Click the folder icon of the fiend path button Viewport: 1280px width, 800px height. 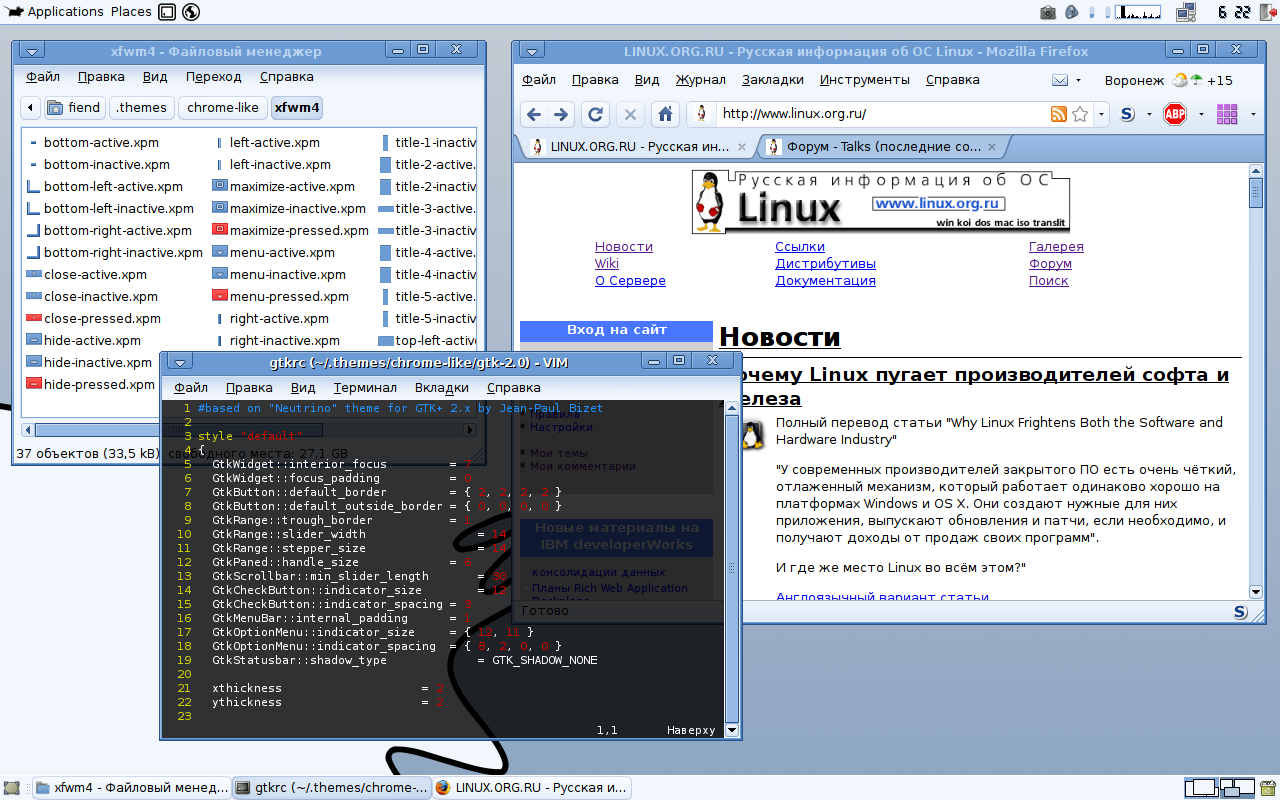(55, 108)
